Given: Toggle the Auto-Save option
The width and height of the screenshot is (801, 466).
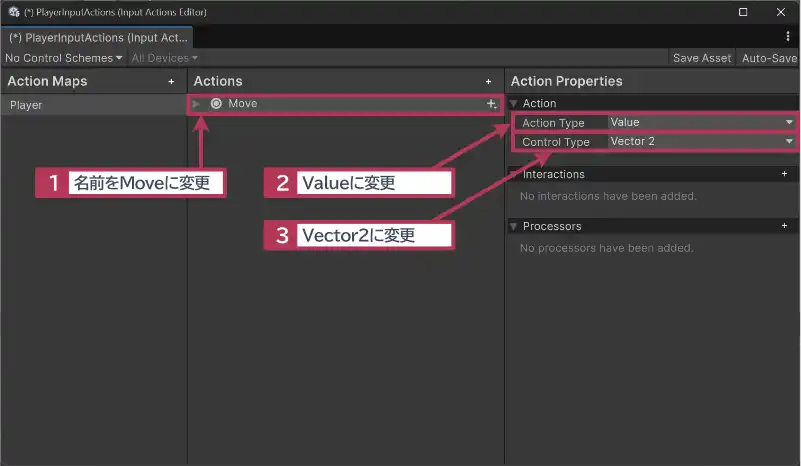Looking at the screenshot, I should click(x=768, y=58).
